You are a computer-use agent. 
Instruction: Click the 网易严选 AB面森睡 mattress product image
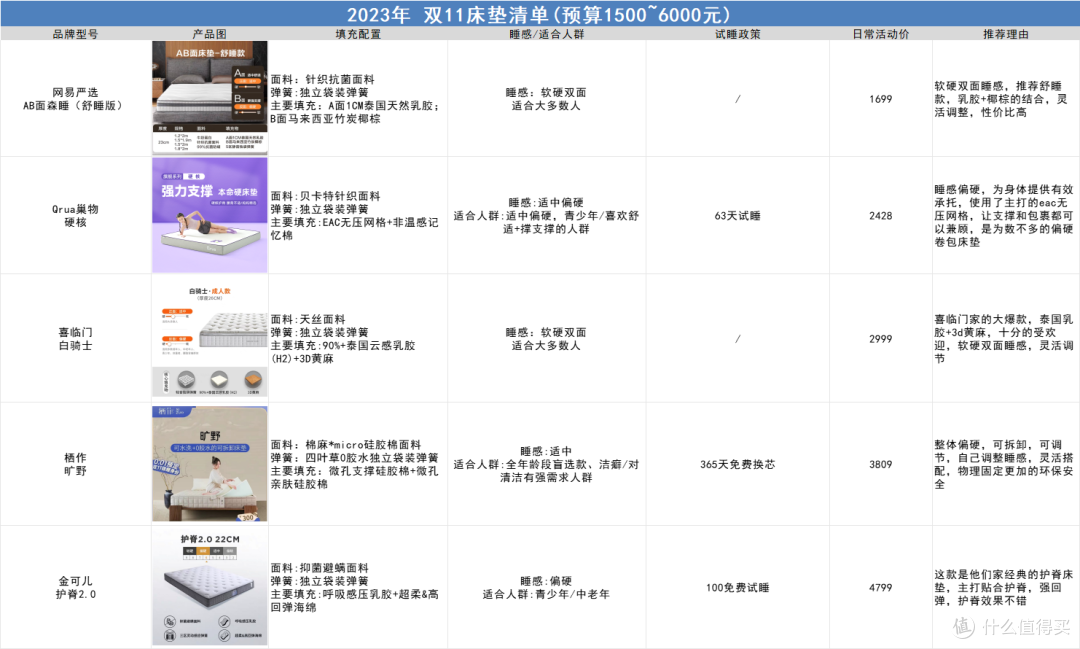pyautogui.click(x=210, y=97)
